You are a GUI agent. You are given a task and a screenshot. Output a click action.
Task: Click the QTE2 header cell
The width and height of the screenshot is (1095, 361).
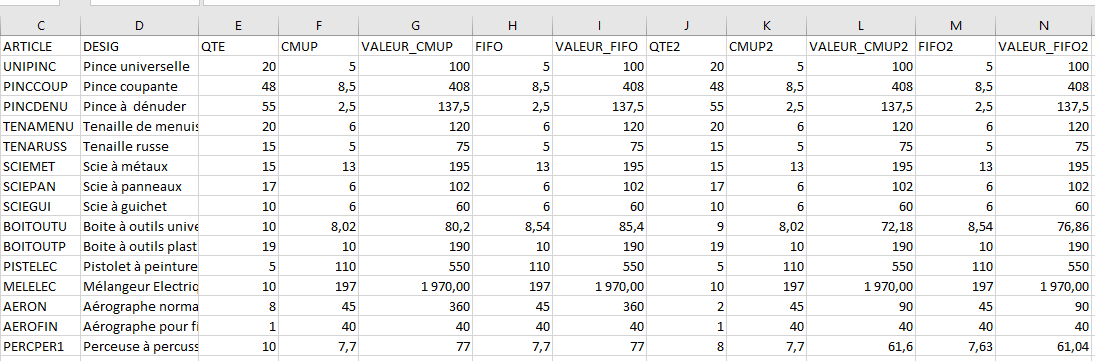(686, 47)
